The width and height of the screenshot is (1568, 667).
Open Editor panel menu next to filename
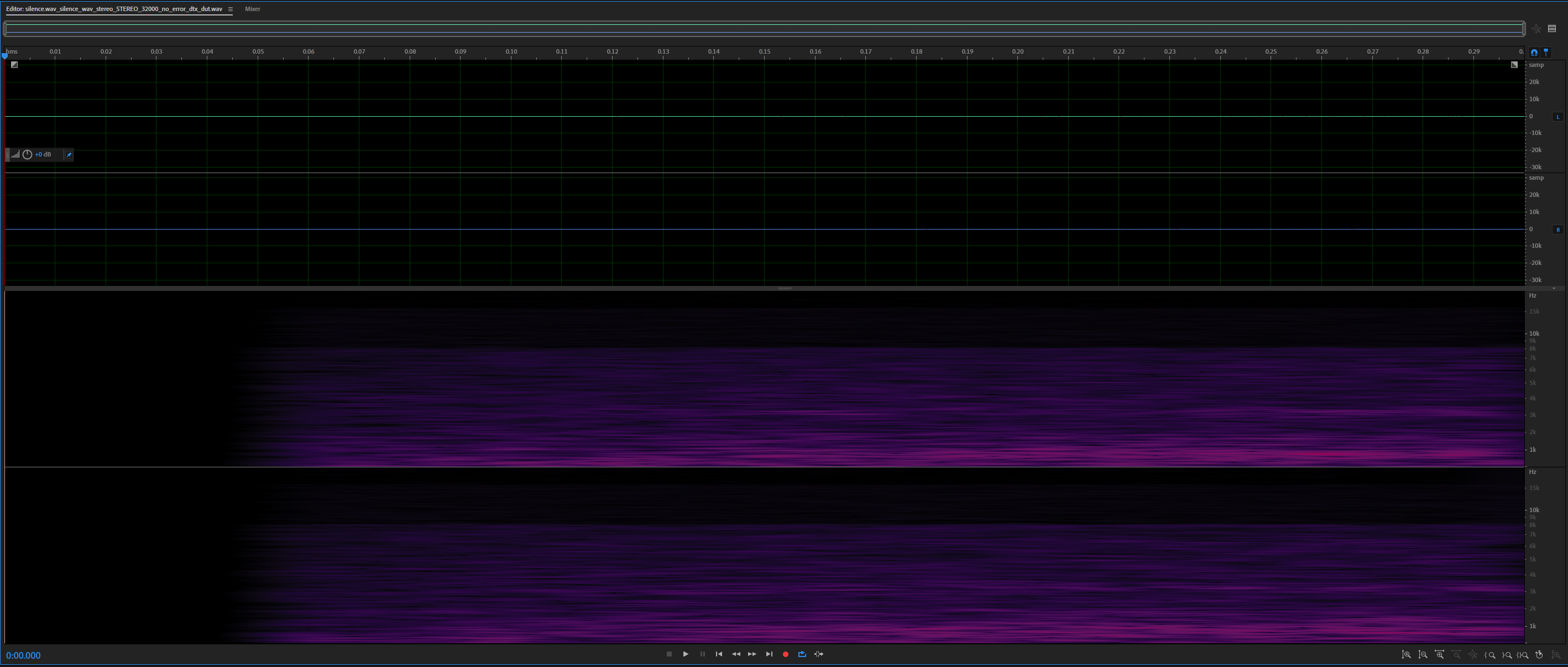[230, 9]
